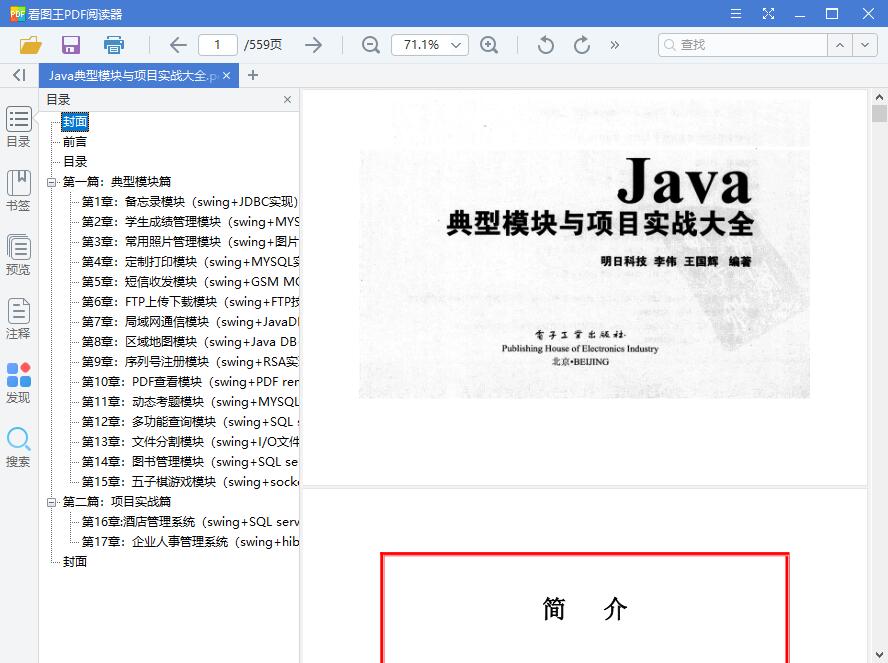Screen dimensions: 888x663
Task: Open 第13章：文件分割模块 entry
Action: pyautogui.click(x=190, y=442)
